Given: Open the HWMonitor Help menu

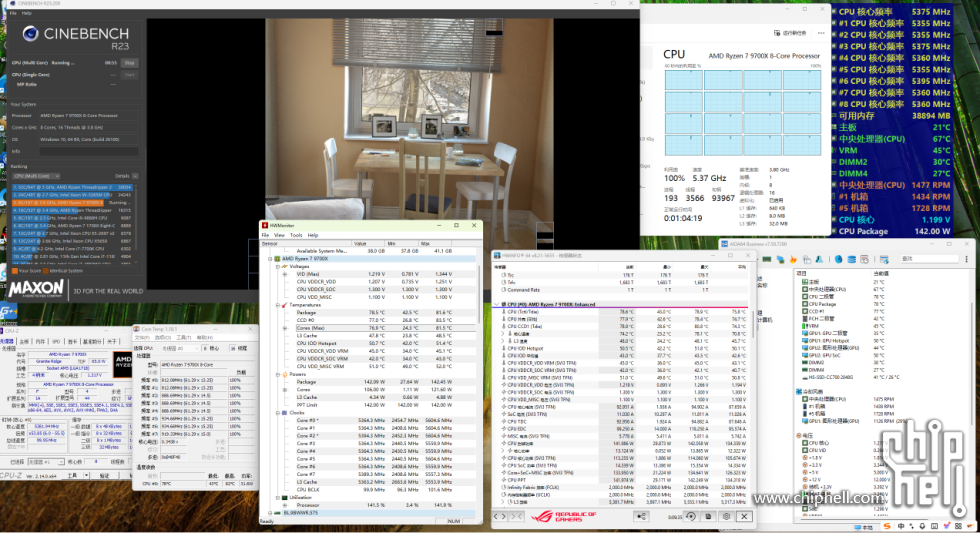Looking at the screenshot, I should tap(312, 236).
